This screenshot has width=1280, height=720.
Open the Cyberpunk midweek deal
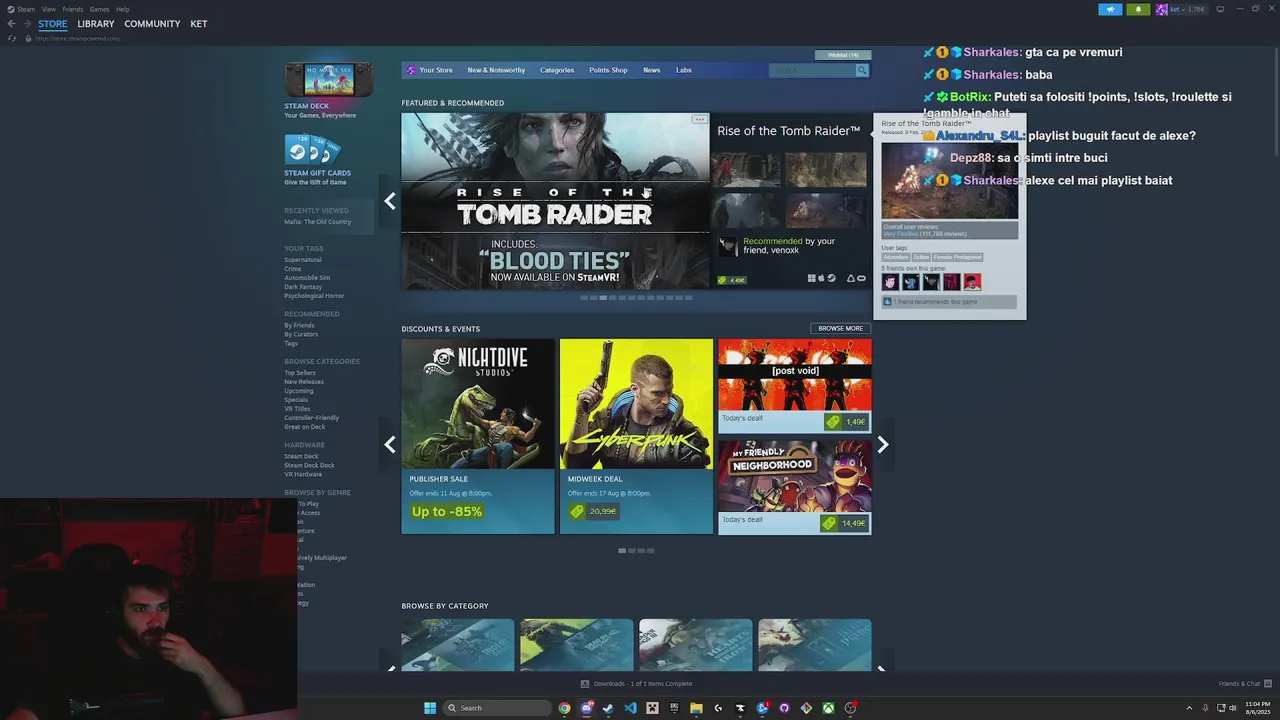(x=636, y=436)
